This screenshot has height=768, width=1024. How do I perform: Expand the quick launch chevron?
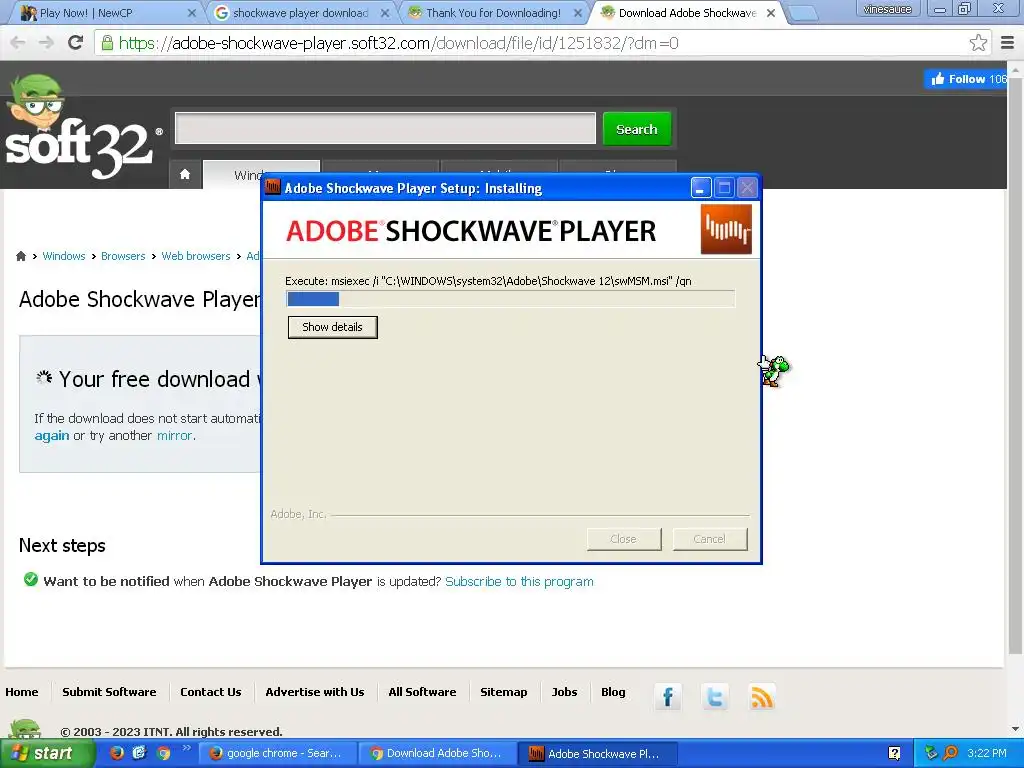[185, 748]
